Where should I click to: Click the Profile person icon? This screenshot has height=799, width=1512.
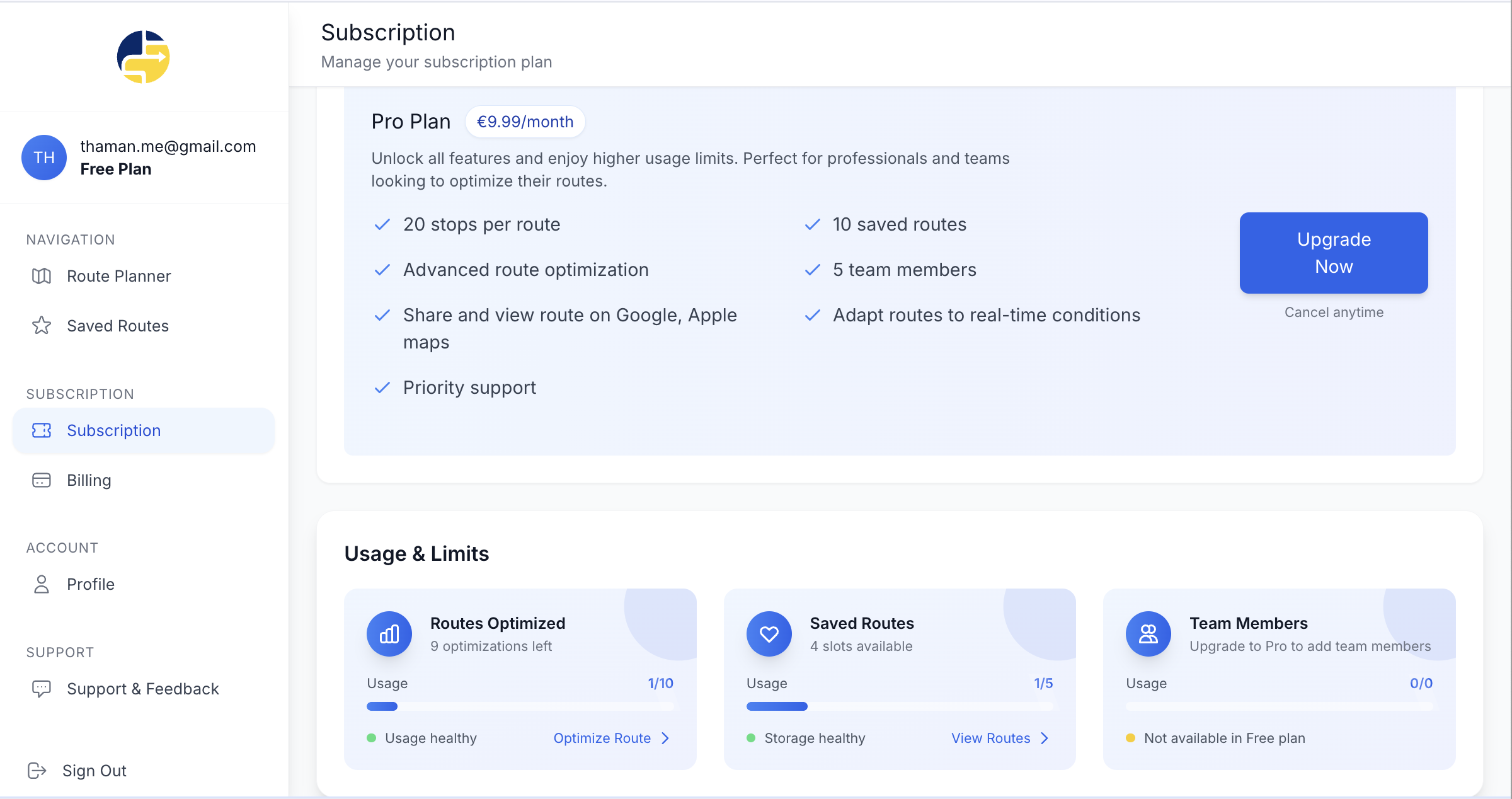[x=42, y=584]
